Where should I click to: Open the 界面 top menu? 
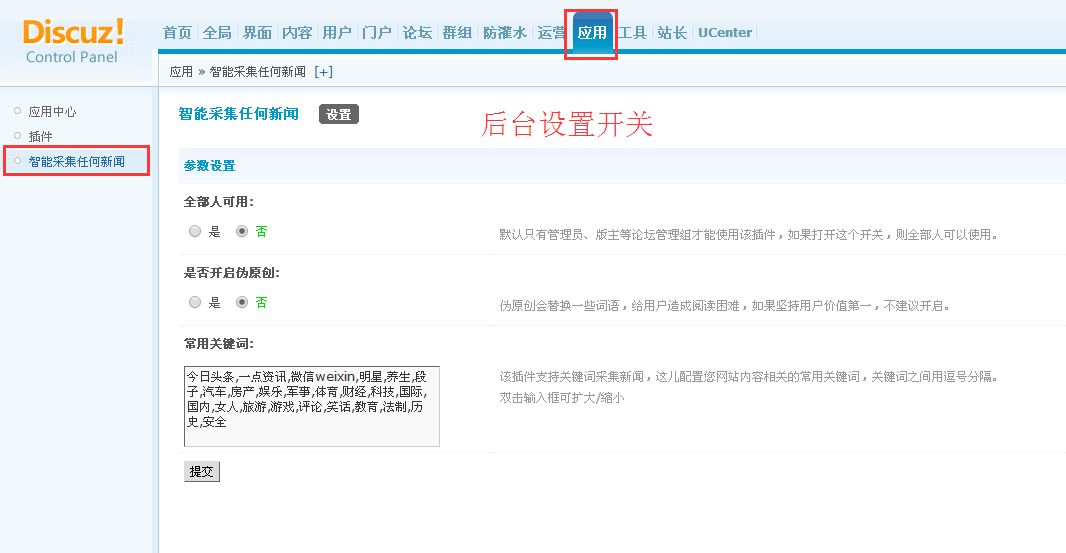click(x=257, y=33)
